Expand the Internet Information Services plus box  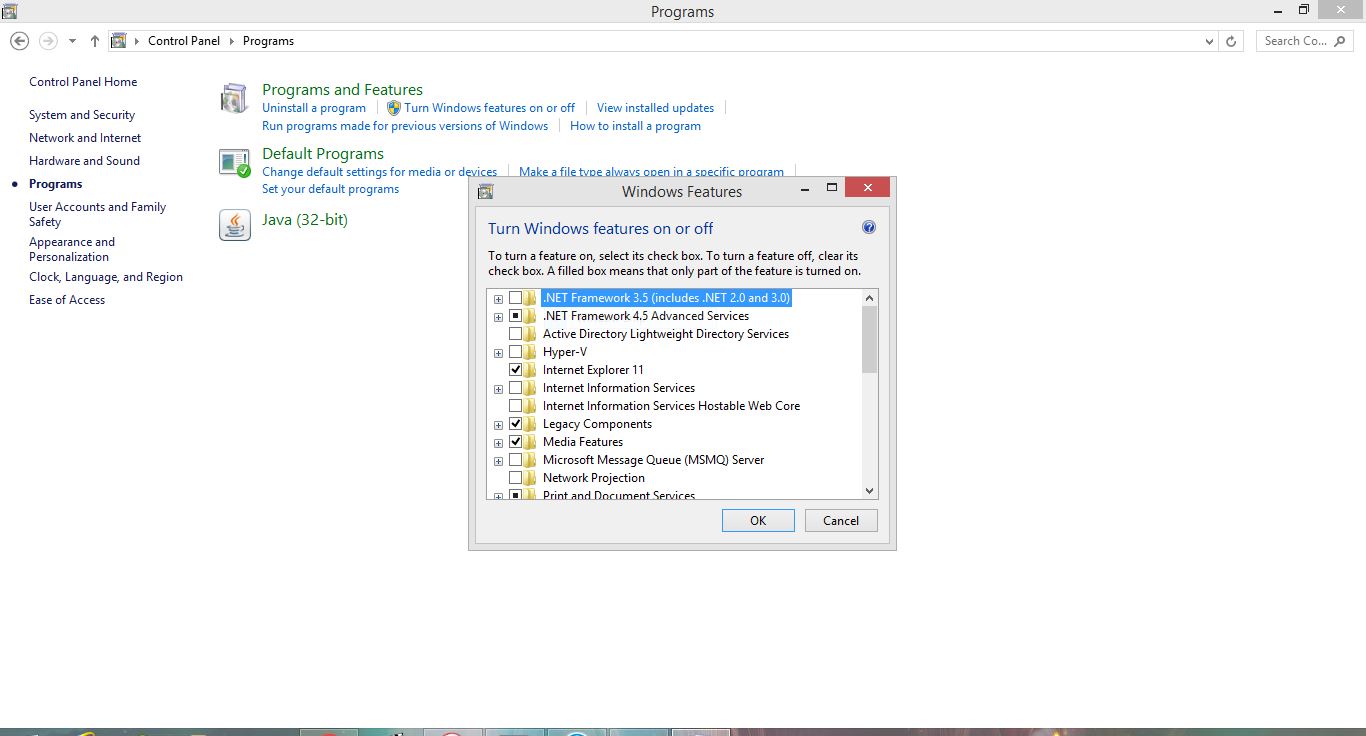(x=498, y=389)
